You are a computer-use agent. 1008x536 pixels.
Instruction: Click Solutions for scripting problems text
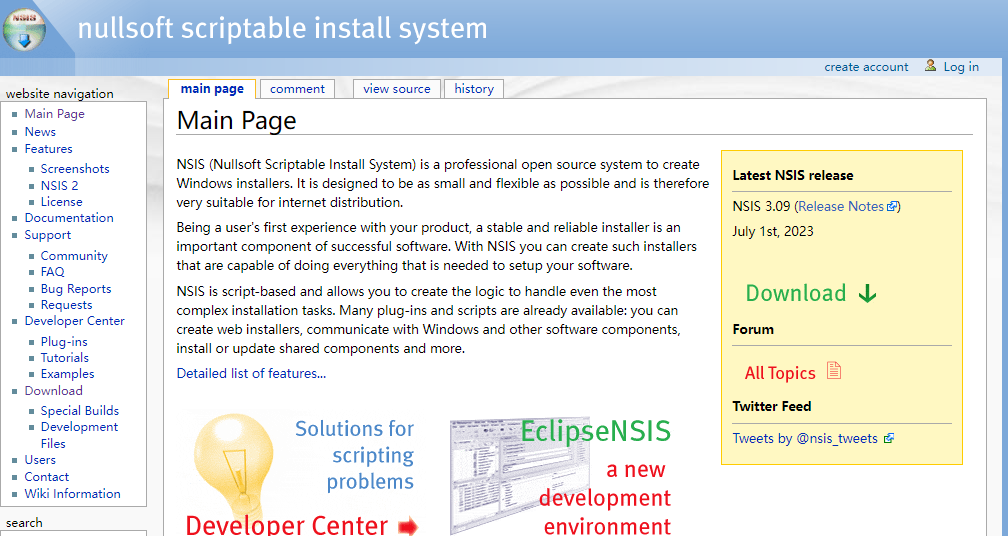(354, 454)
